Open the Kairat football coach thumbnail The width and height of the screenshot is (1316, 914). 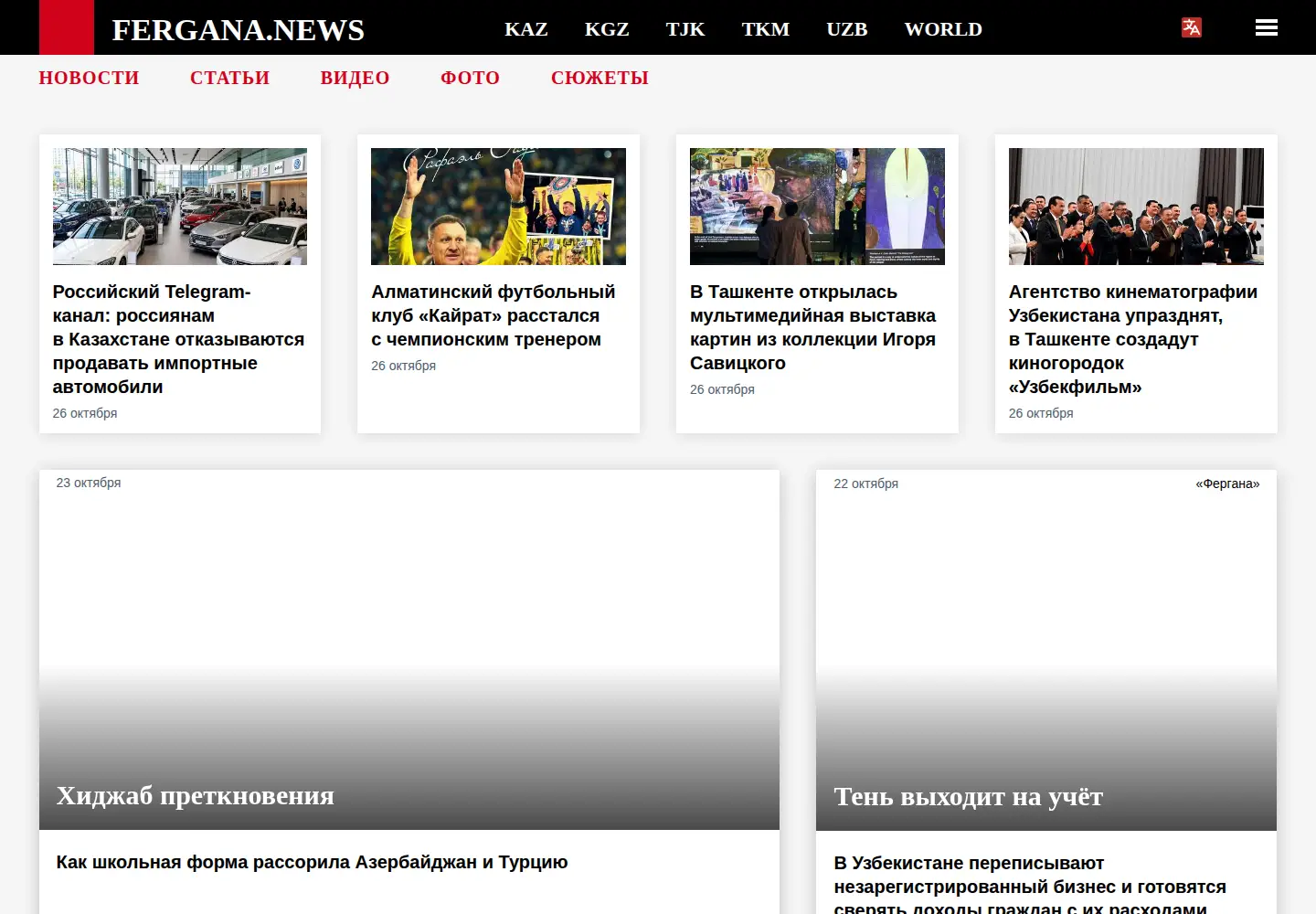click(x=498, y=207)
